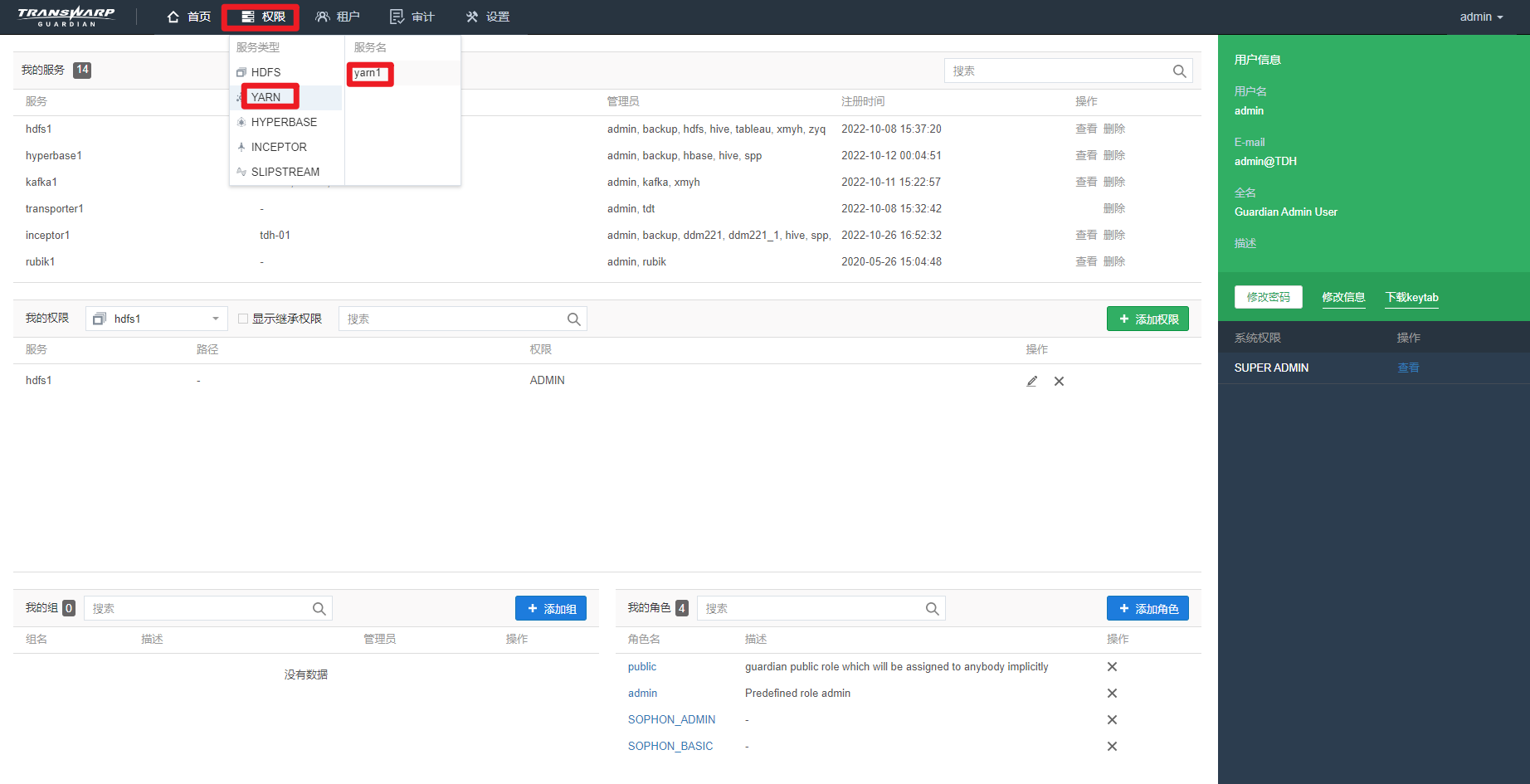Screen dimensions: 1530x784
Task: Click the 下载keytab link
Action: coord(1411,297)
